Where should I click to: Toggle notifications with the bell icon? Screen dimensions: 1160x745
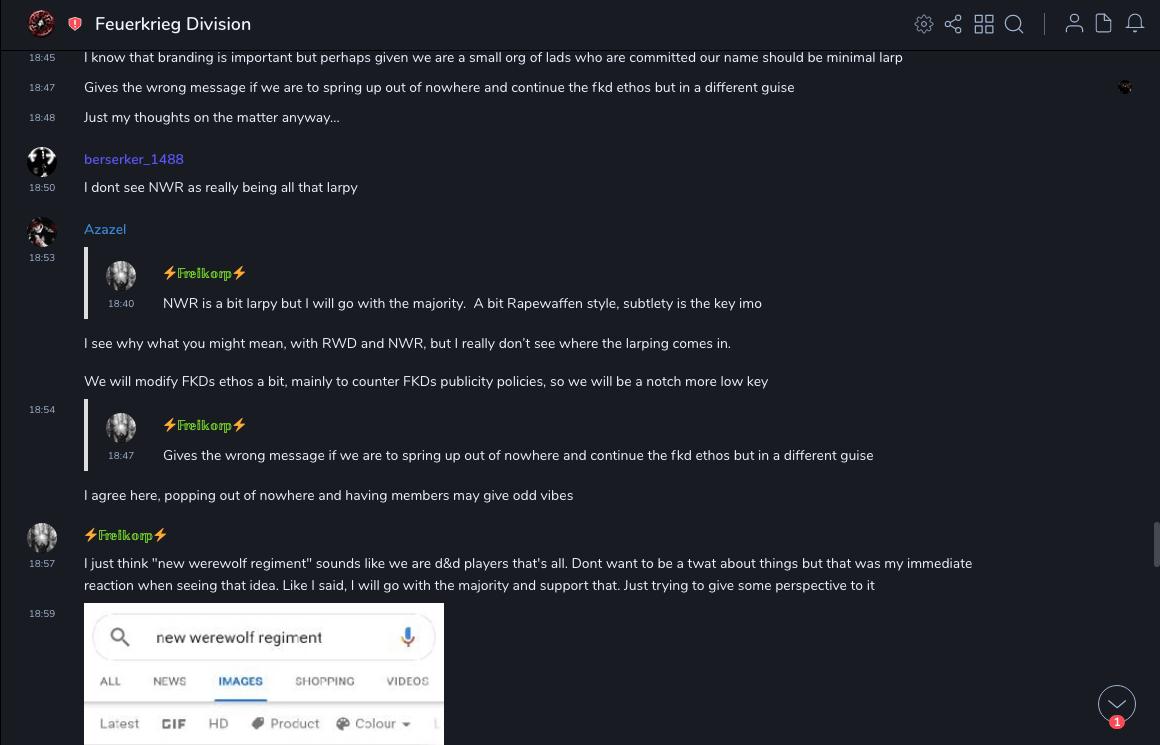point(1135,24)
